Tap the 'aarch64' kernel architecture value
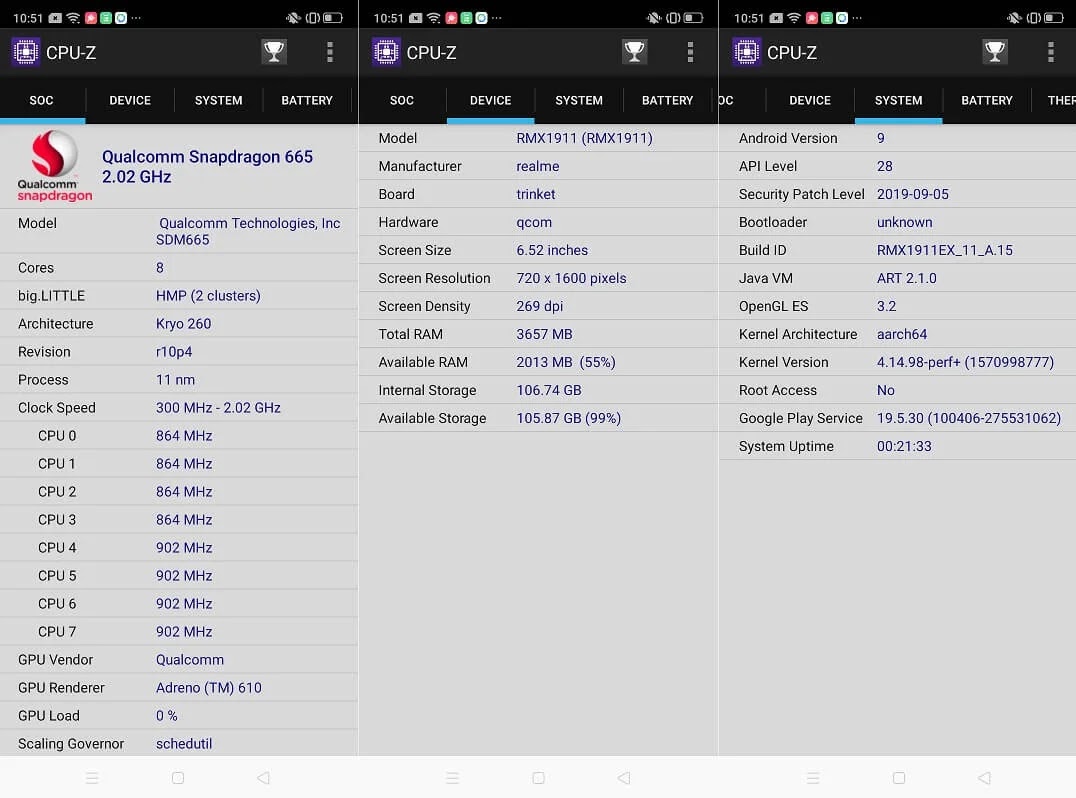This screenshot has width=1076, height=798. pyautogui.click(x=902, y=334)
